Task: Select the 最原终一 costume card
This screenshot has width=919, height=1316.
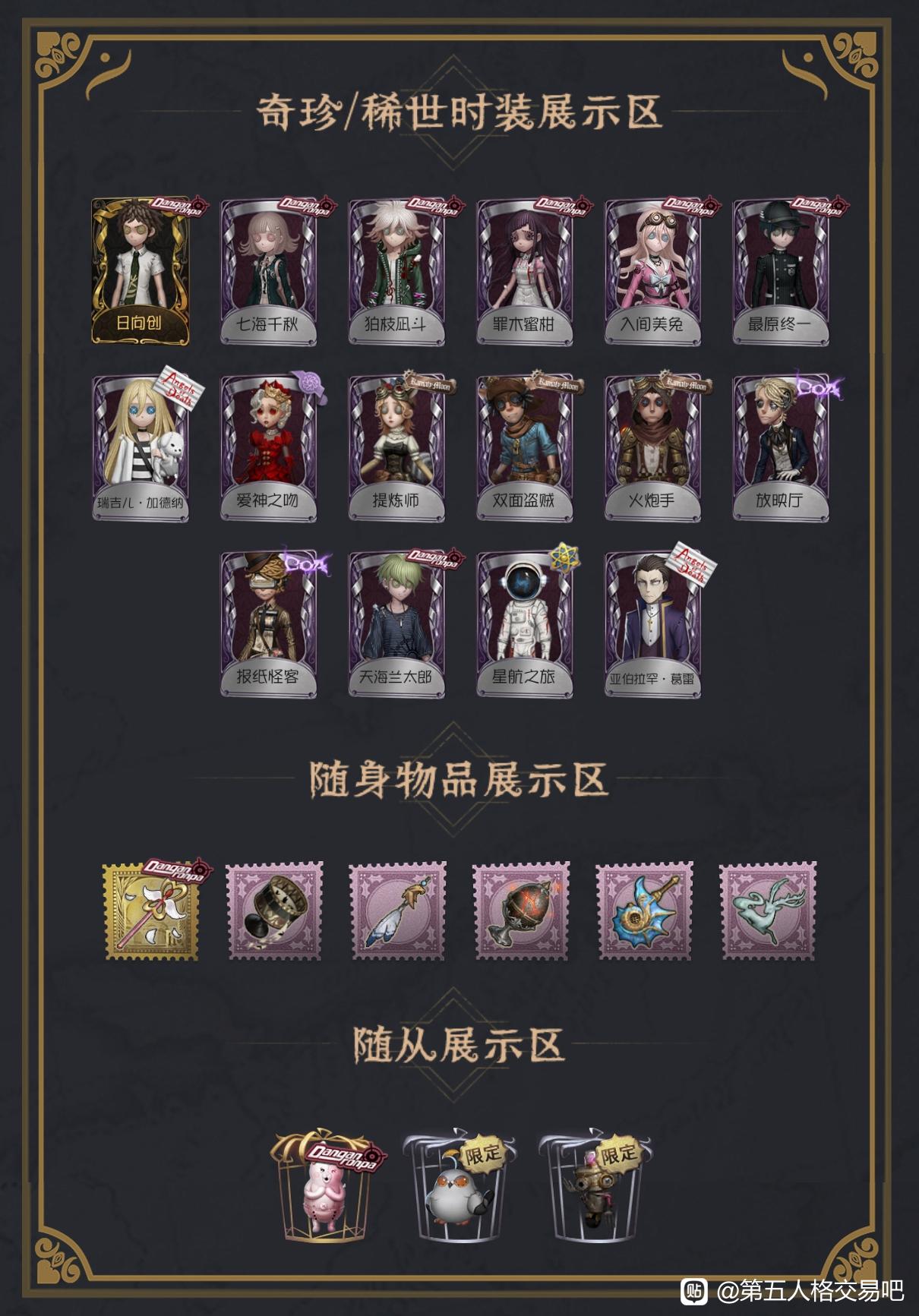Action: coord(781,271)
